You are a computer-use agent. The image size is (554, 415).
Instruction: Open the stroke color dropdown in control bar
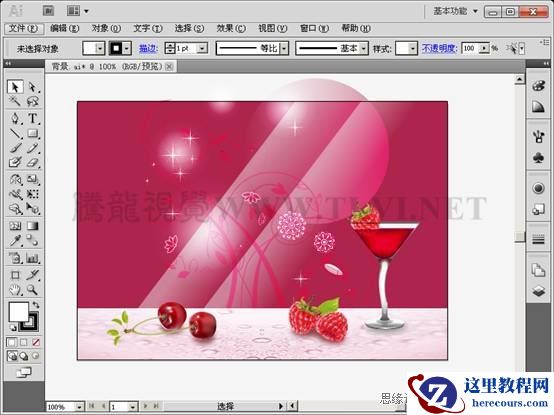pos(127,48)
